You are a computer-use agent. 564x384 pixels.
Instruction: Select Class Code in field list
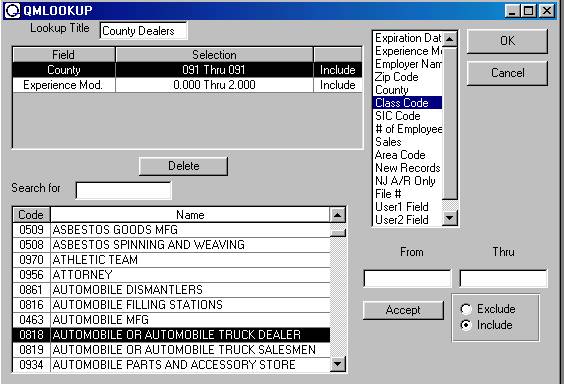click(x=408, y=102)
